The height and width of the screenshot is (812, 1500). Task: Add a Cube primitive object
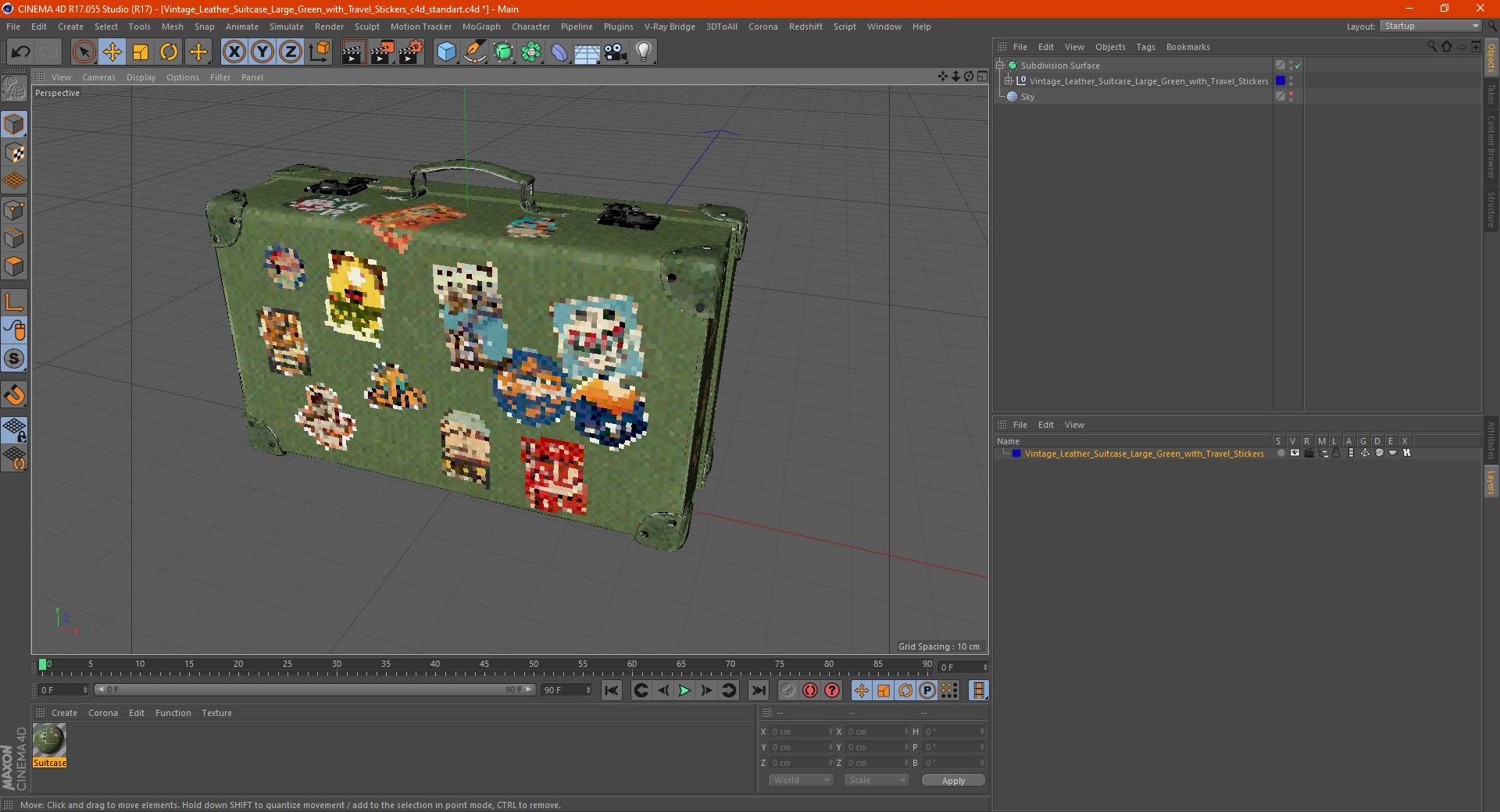point(446,52)
